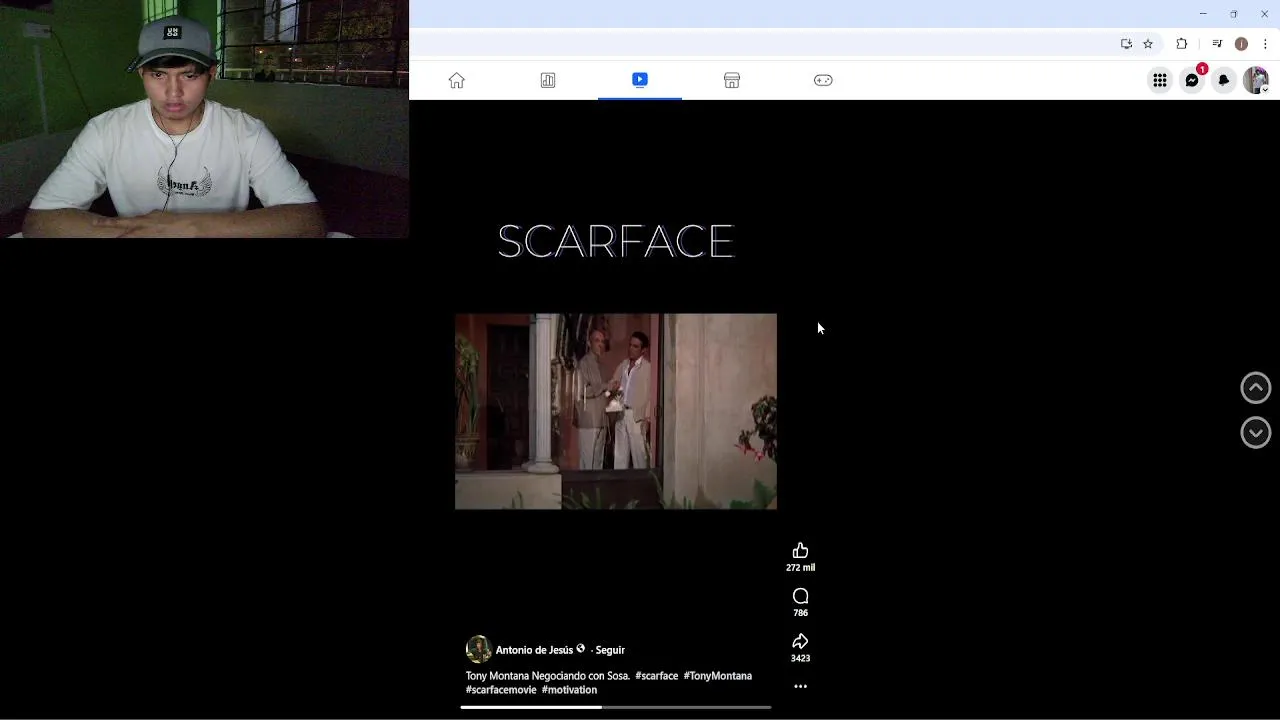The height and width of the screenshot is (720, 1280).
Task: Open the #motivation hashtag
Action: click(x=569, y=690)
